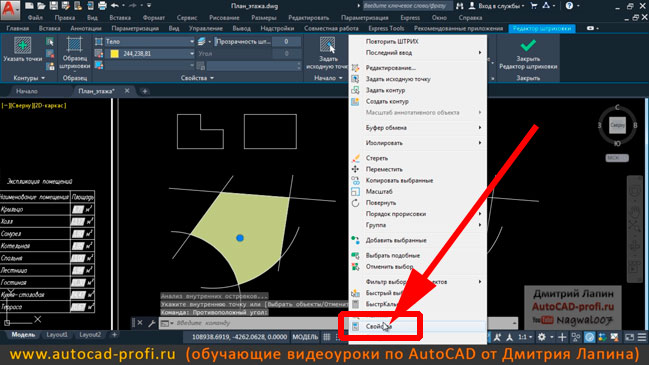Toggle МОДЕЛЬ space button in status bar
This screenshot has height=365, width=649.
point(305,337)
